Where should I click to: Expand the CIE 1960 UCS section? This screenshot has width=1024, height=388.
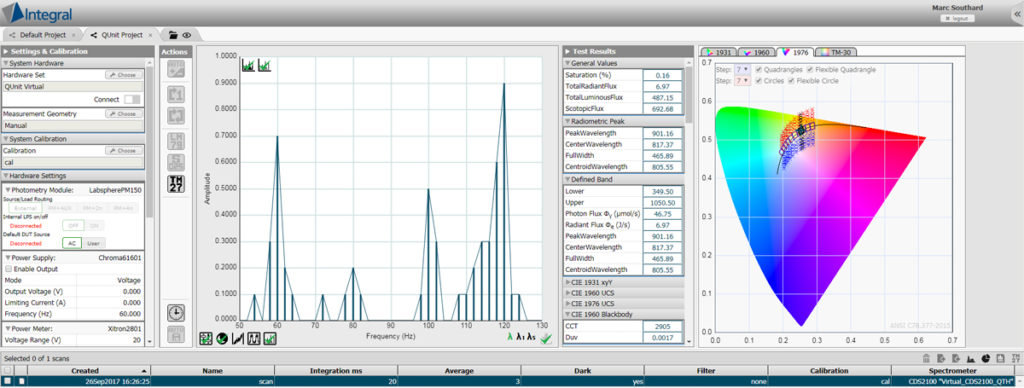click(x=568, y=293)
